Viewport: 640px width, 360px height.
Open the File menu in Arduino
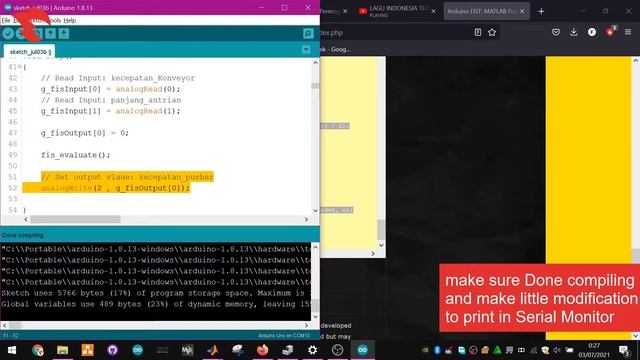click(6, 20)
